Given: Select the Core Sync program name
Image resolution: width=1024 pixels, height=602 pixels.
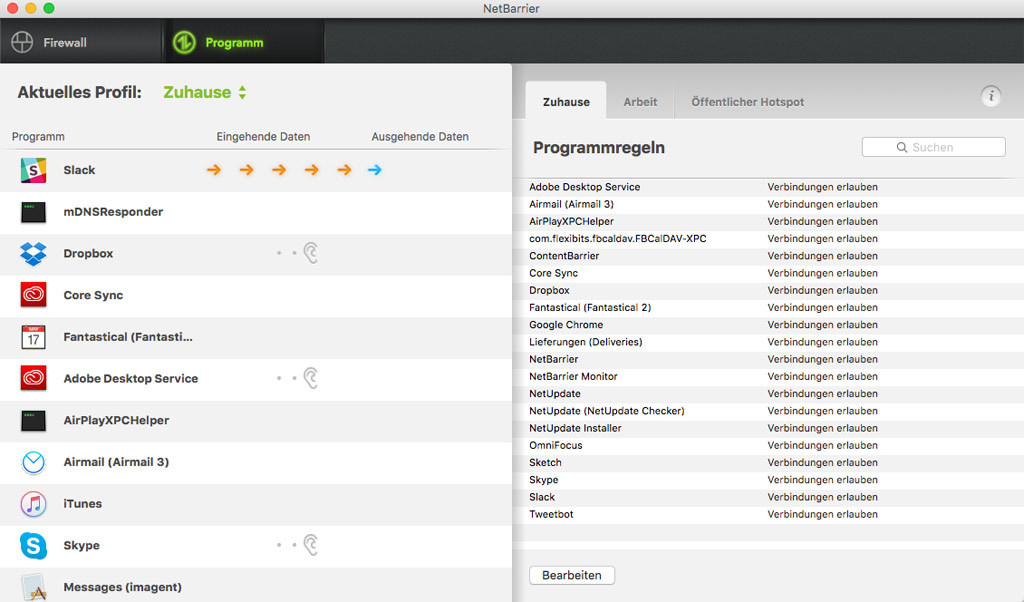Looking at the screenshot, I should tap(93, 295).
